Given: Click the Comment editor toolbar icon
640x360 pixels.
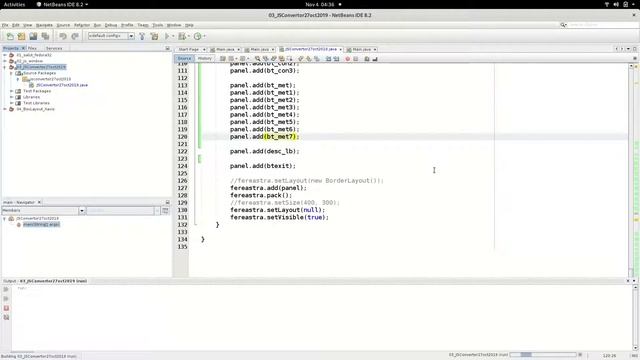Looking at the screenshot, I should [367, 59].
